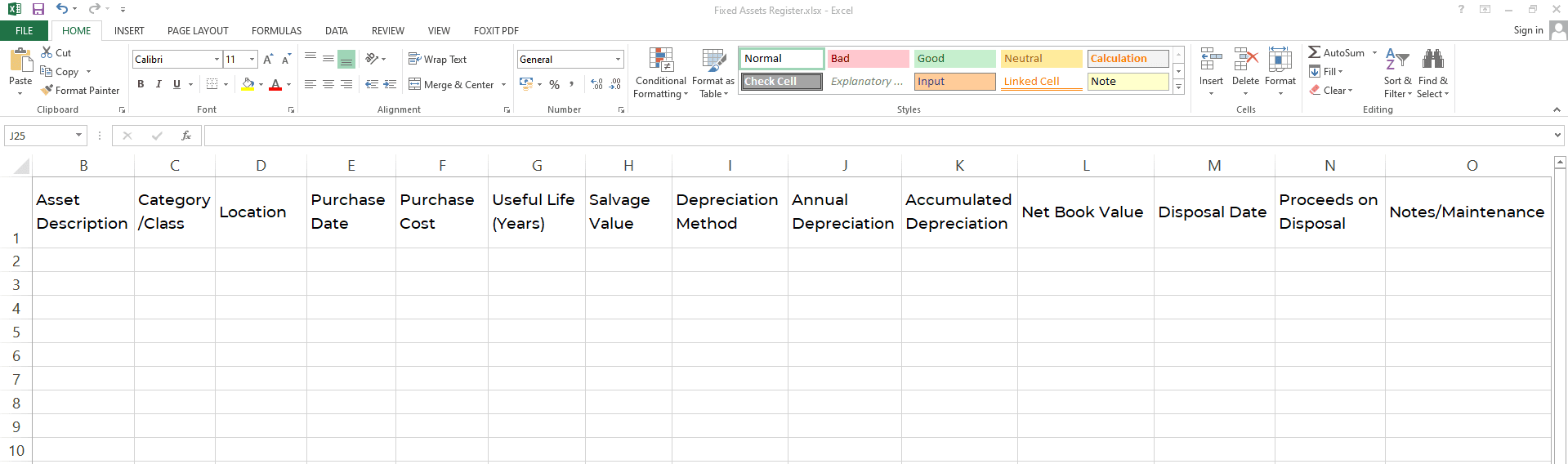Toggle Italic formatting
The image size is (1568, 464).
coord(159,84)
